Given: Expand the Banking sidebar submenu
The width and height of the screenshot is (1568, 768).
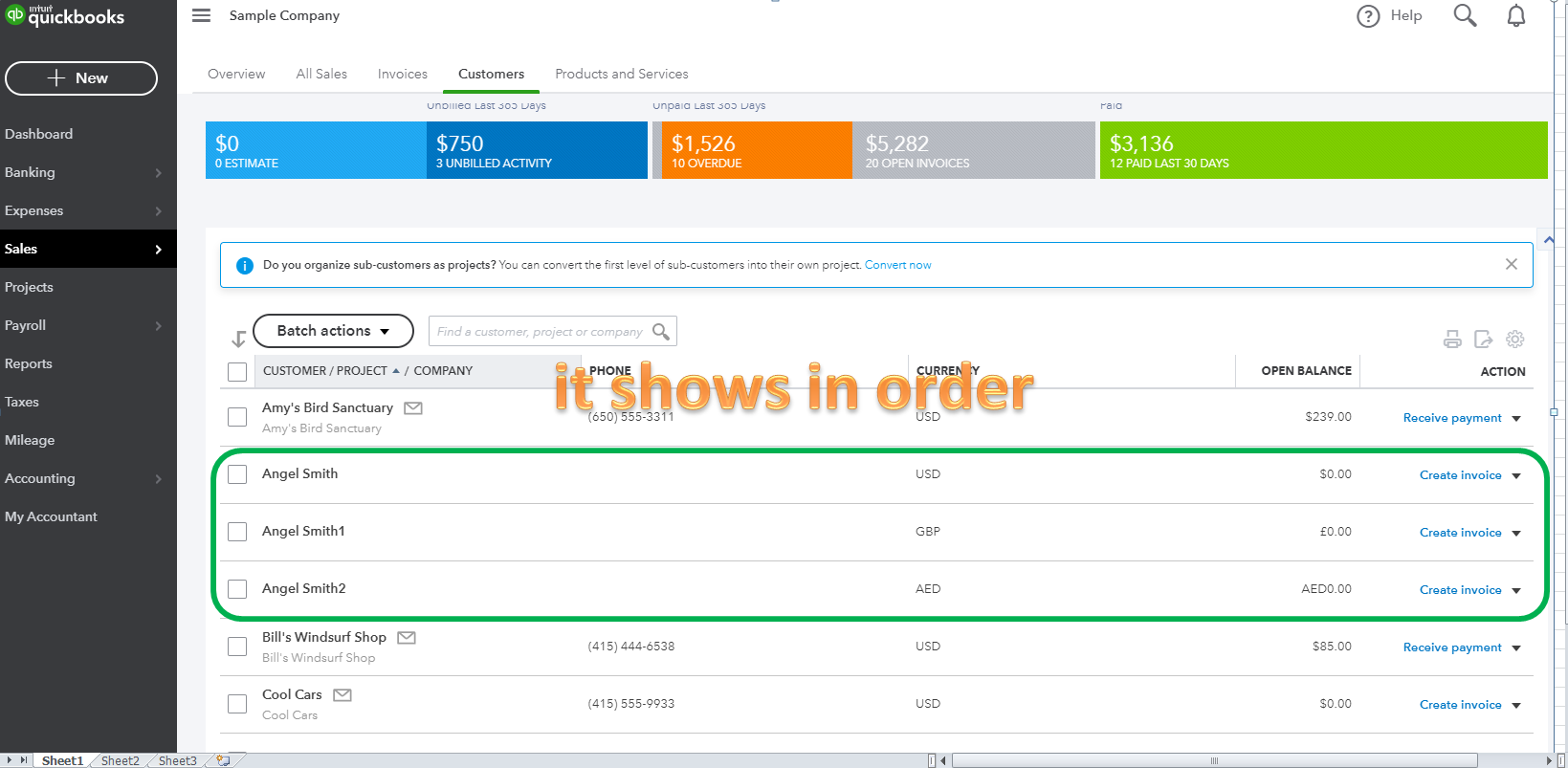Looking at the screenshot, I should pyautogui.click(x=159, y=173).
